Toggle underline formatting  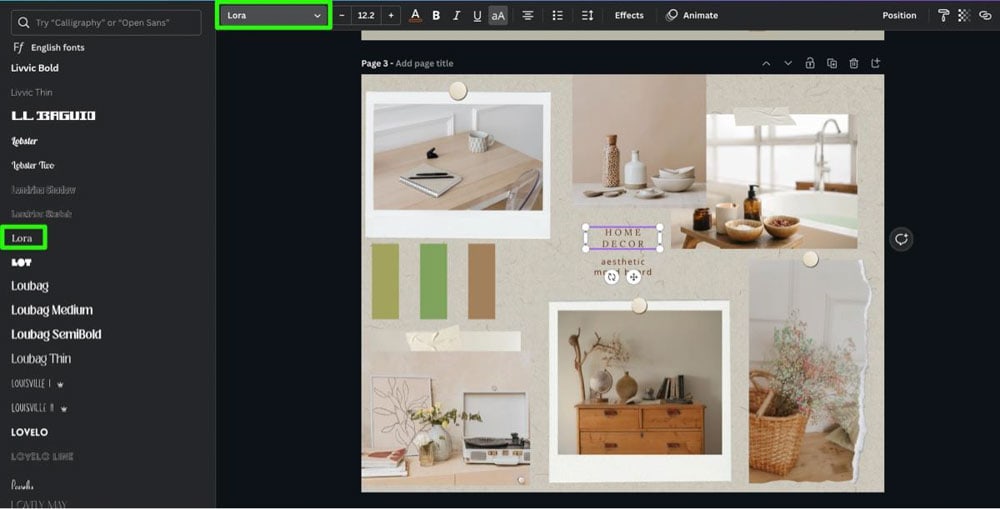(x=477, y=15)
